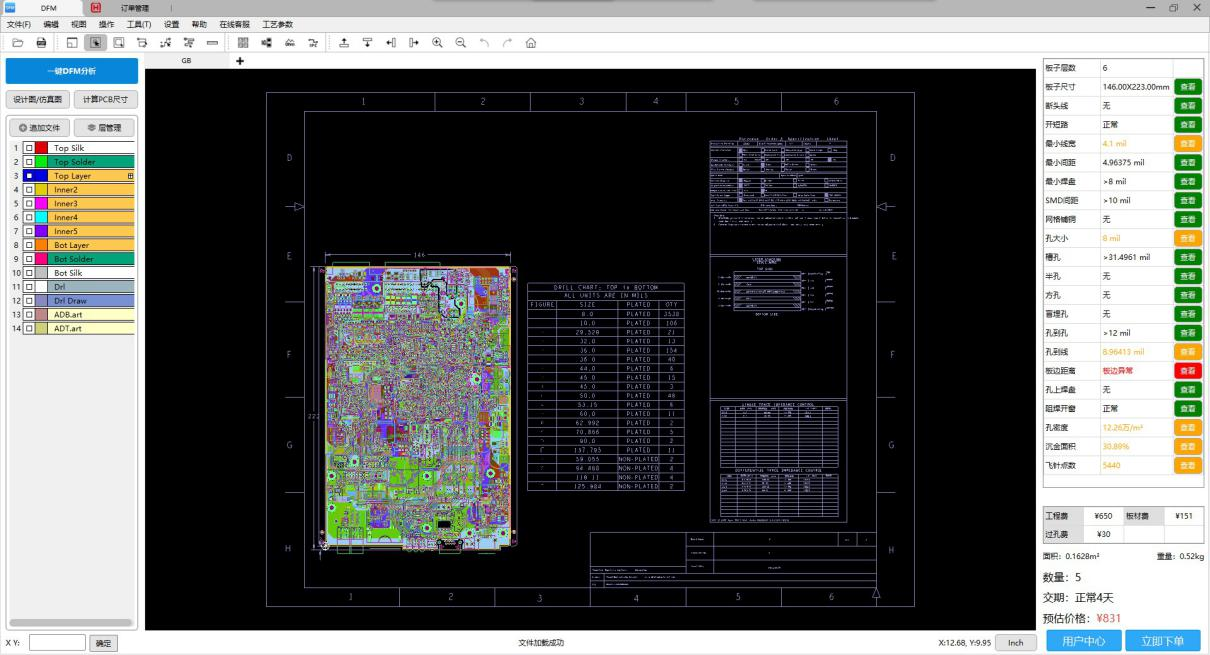1210x655 pixels.
Task: Click the 立即下单 order button
Action: (1162, 642)
